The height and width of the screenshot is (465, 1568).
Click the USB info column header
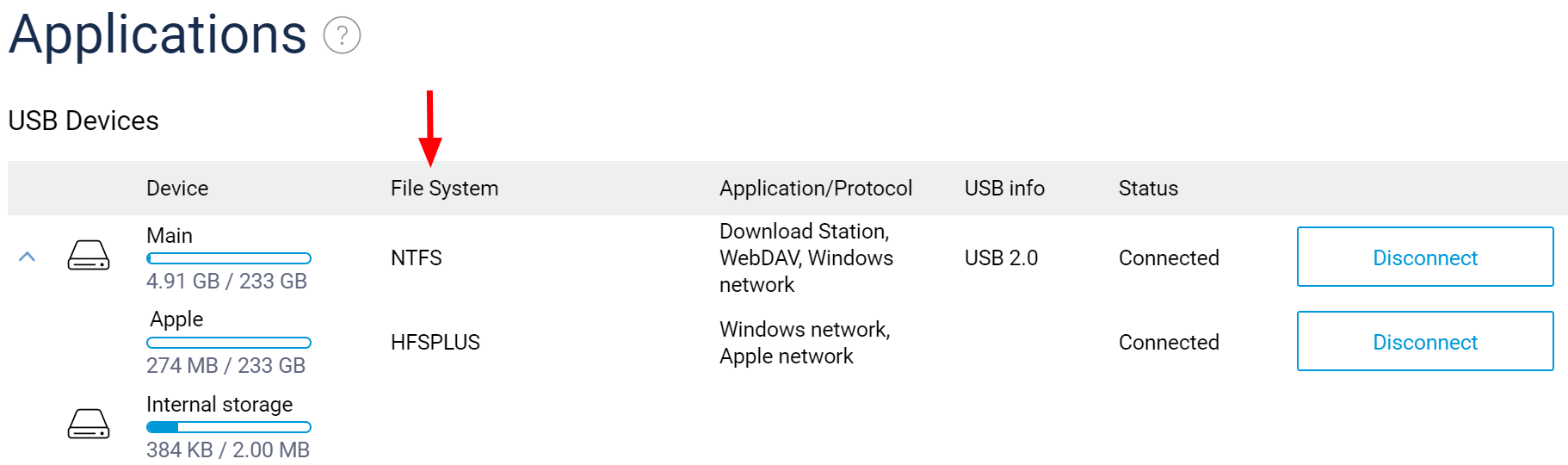[x=1004, y=189]
